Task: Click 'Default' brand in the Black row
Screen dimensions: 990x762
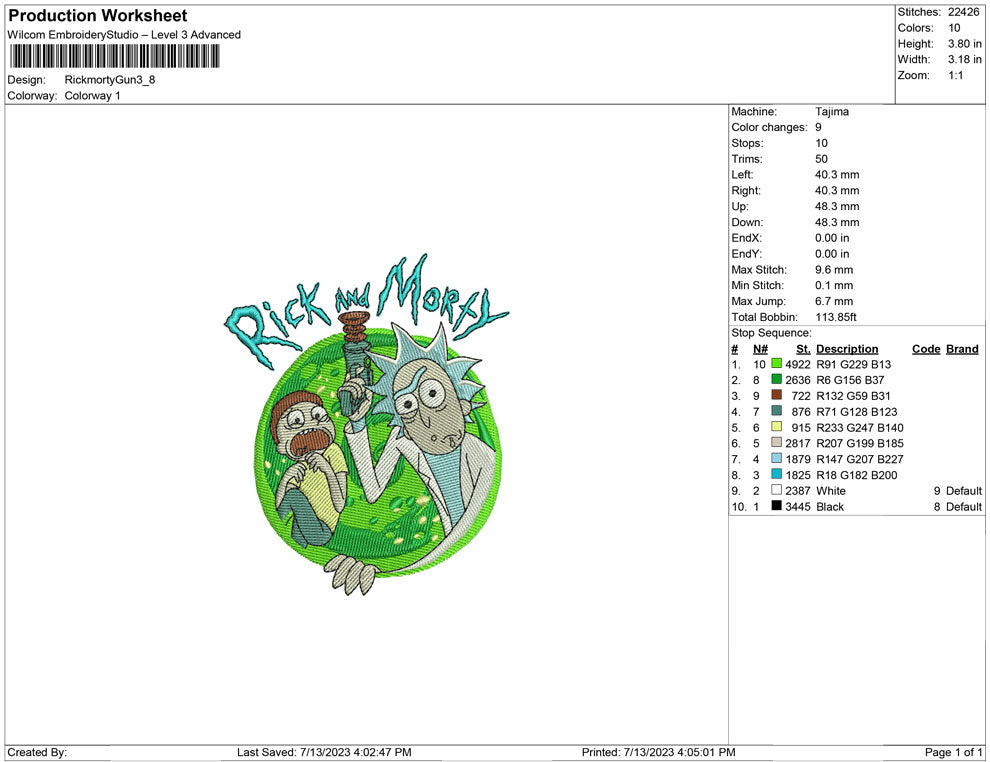Action: [964, 506]
